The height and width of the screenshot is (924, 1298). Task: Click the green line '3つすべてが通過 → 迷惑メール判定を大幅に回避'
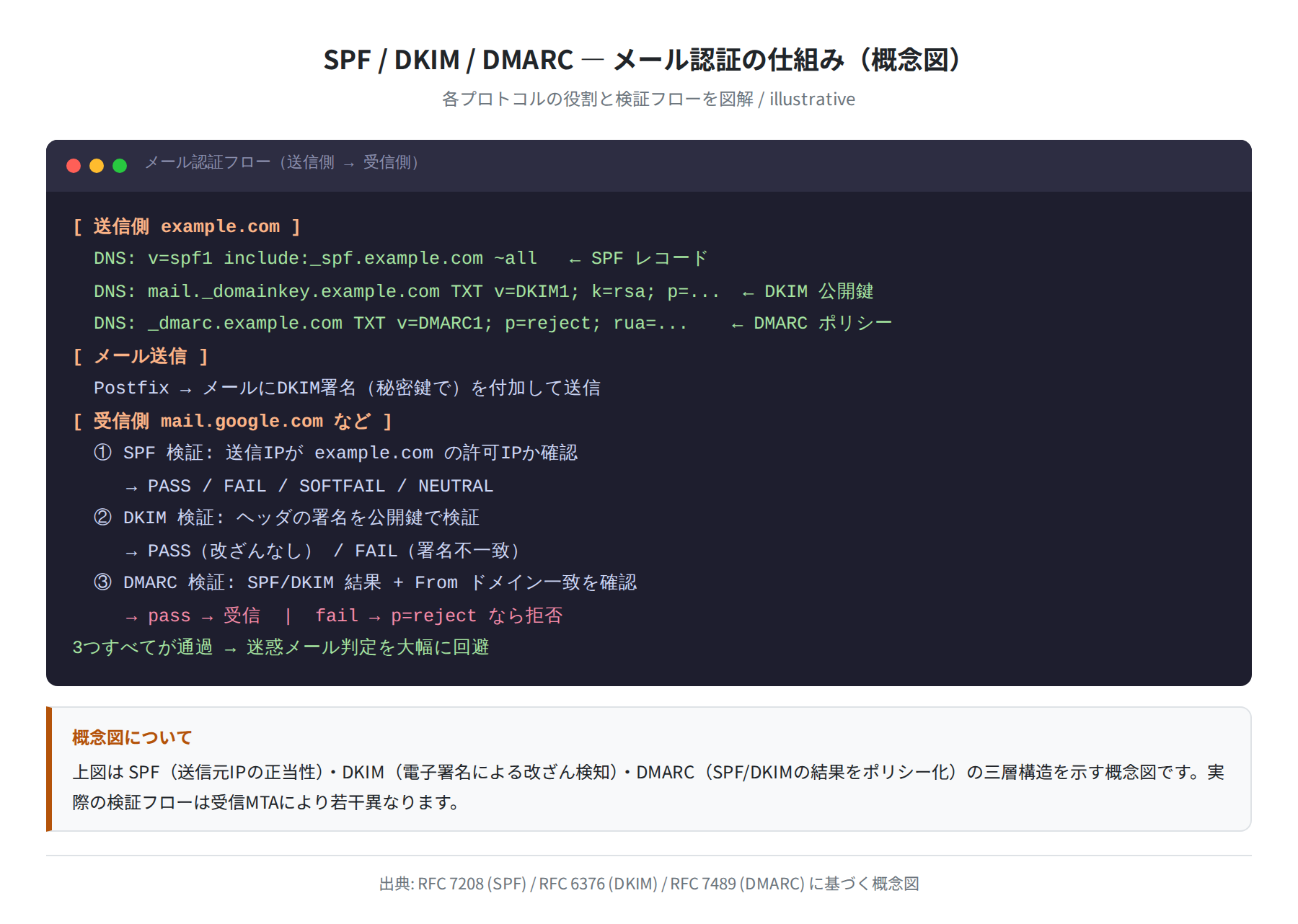click(x=281, y=647)
